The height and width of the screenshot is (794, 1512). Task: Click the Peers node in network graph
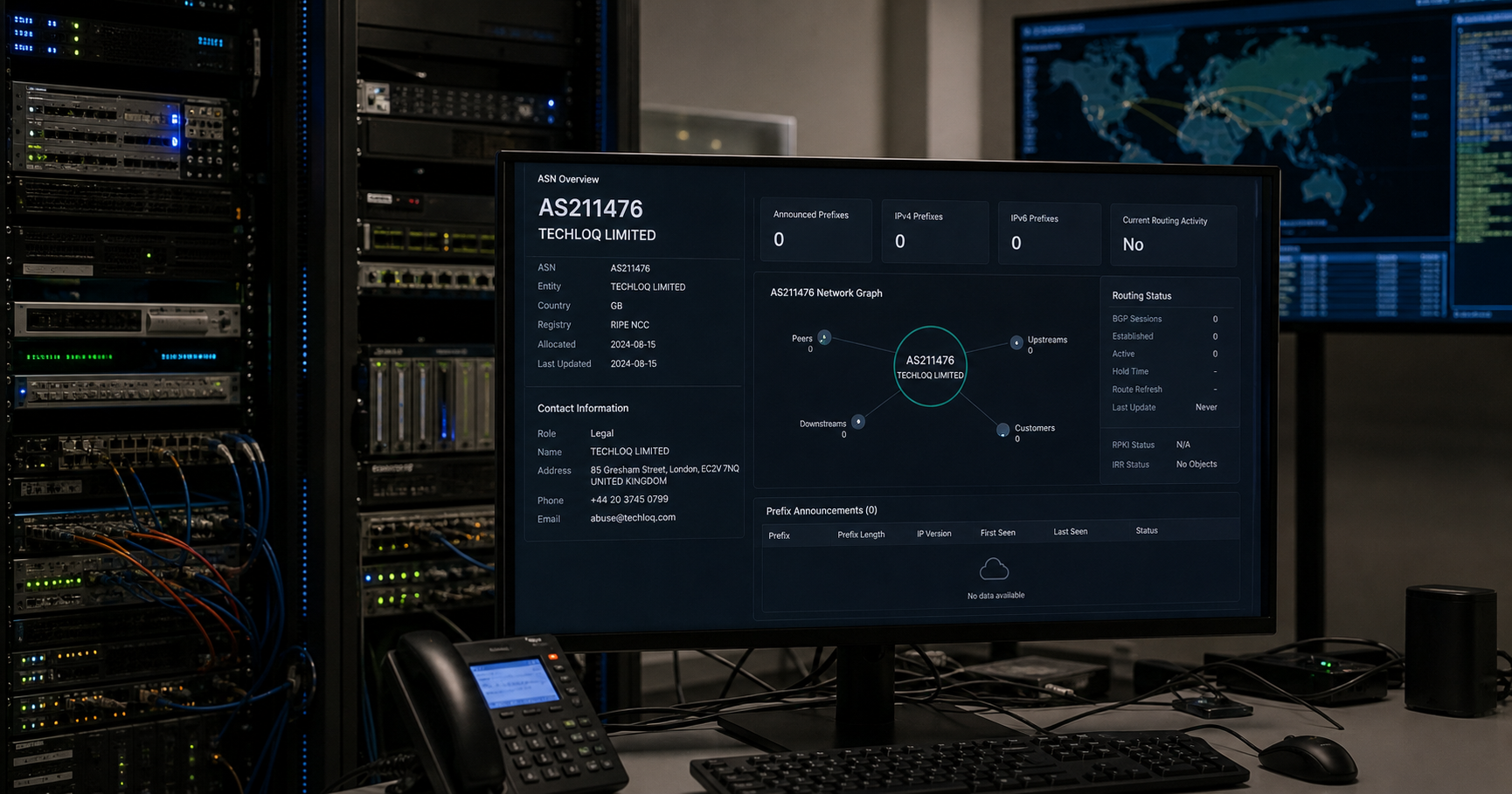pyautogui.click(x=824, y=337)
